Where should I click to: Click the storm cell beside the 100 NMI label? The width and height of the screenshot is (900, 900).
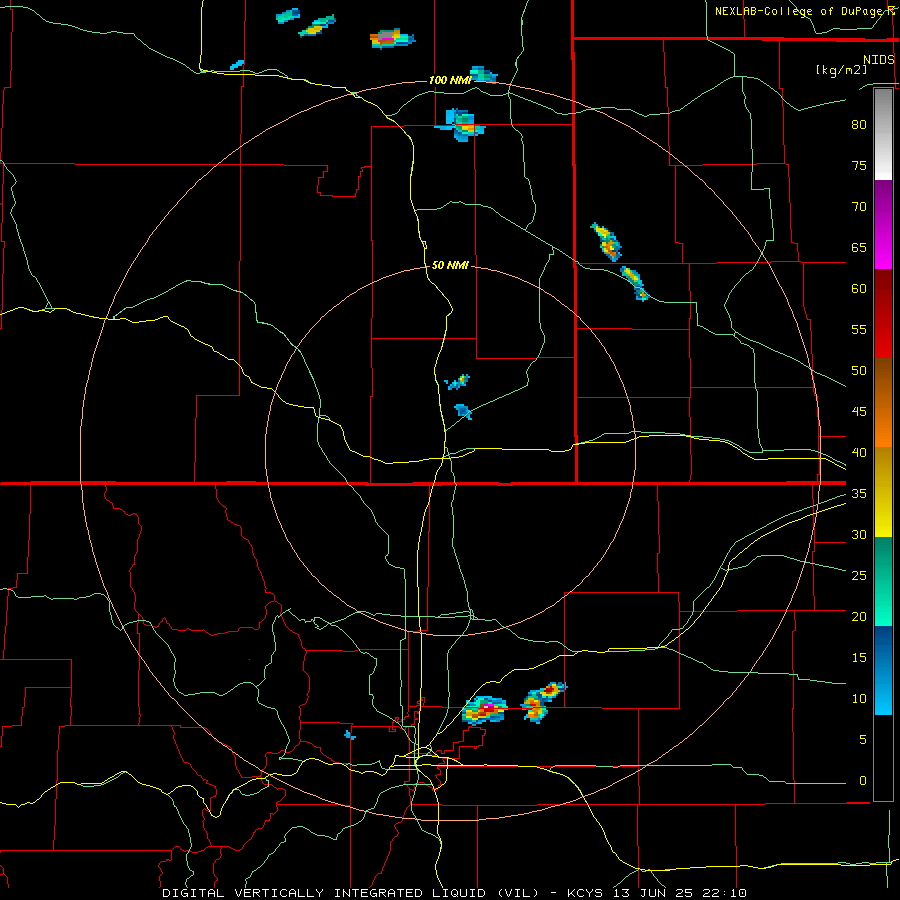[483, 75]
